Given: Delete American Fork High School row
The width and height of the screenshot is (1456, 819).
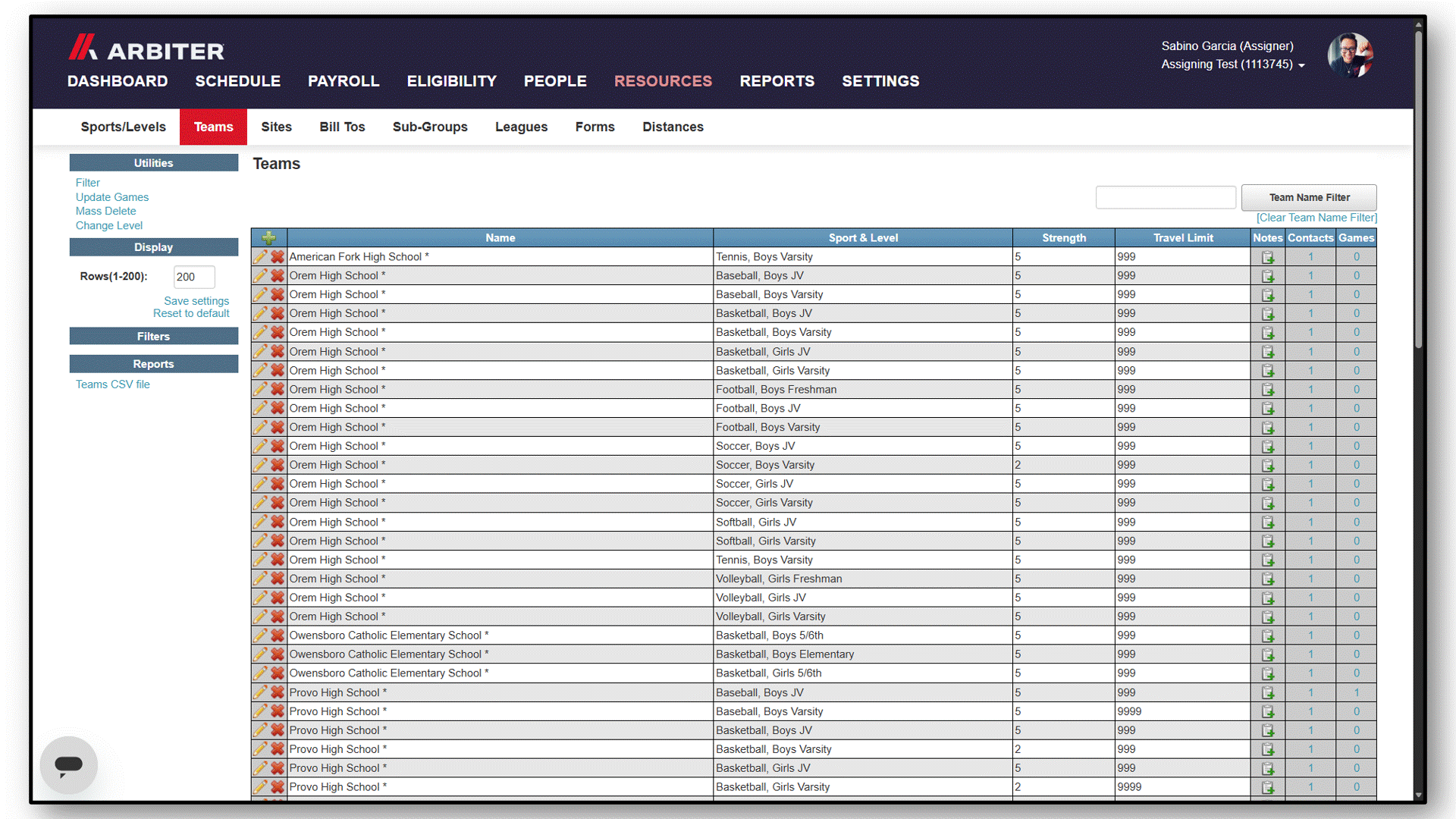Looking at the screenshot, I should point(278,257).
